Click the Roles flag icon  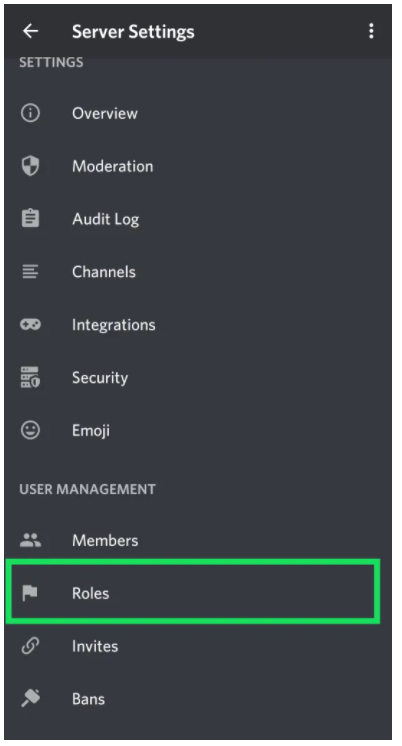pyautogui.click(x=30, y=593)
